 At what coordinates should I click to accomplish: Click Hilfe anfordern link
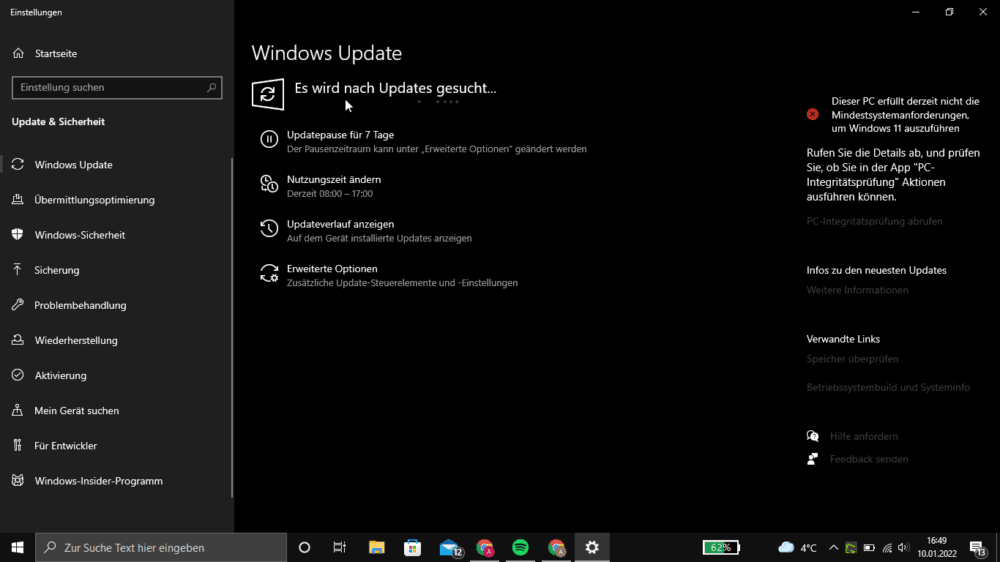point(864,436)
